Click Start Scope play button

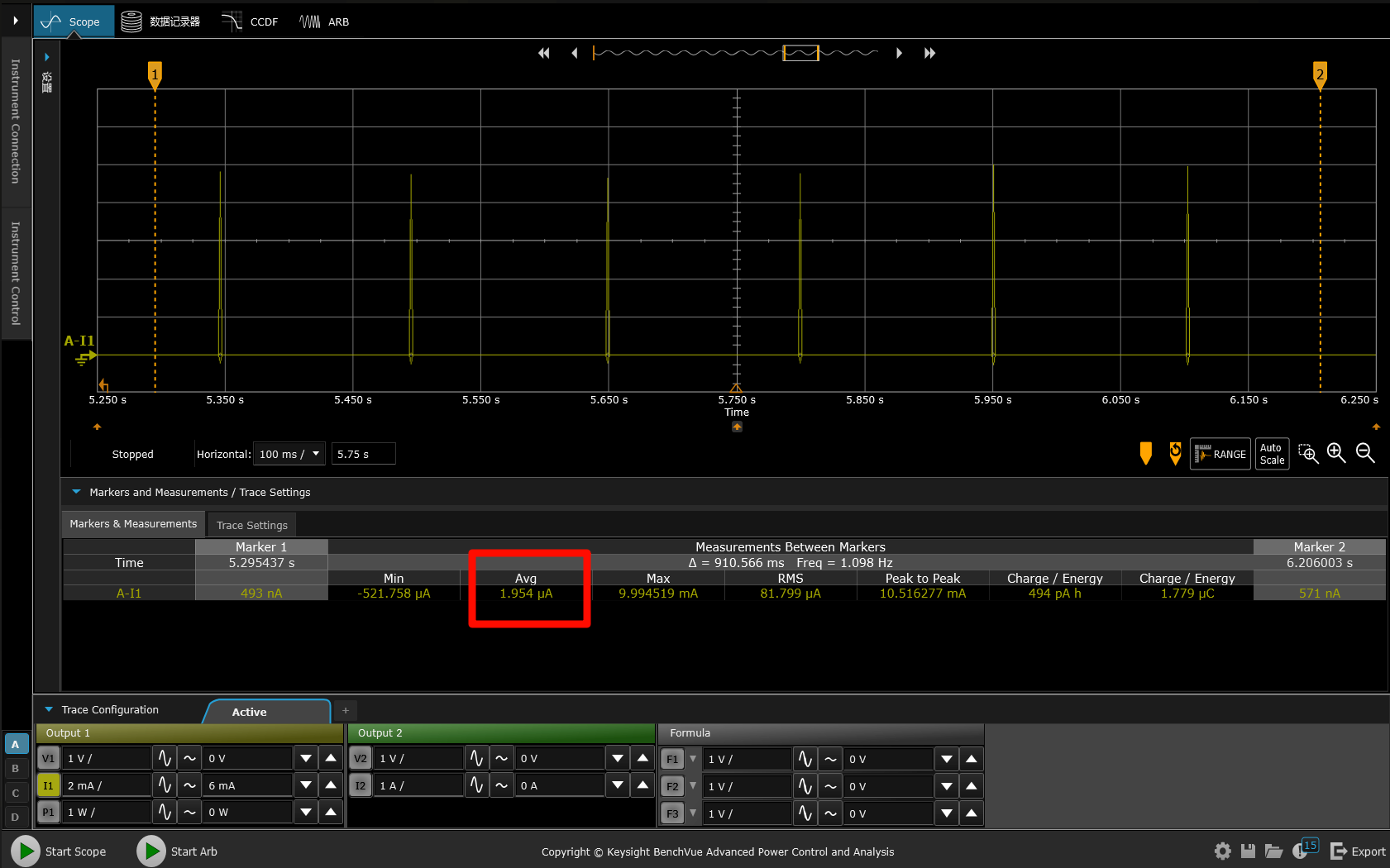pyautogui.click(x=26, y=851)
